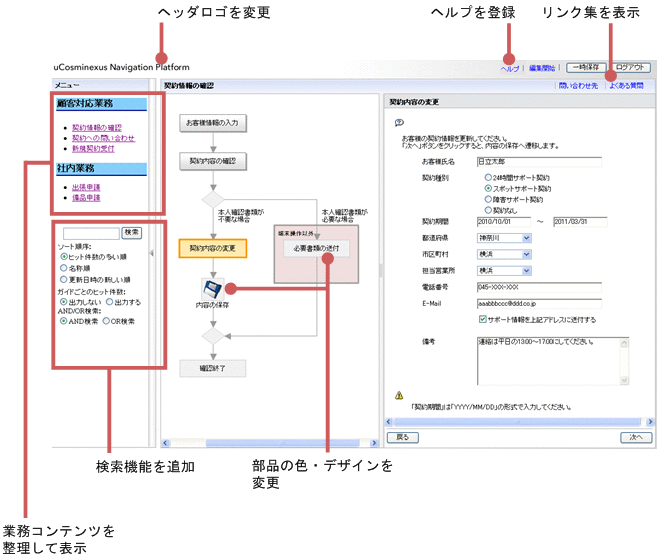The height and width of the screenshot is (560, 661).
Task: Select 出力しない for hit counts
Action: (x=64, y=302)
